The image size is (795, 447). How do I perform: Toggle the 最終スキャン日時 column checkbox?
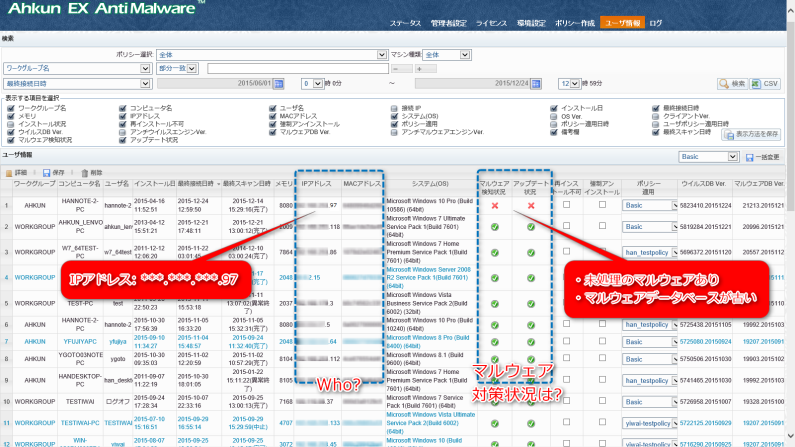pyautogui.click(x=656, y=132)
